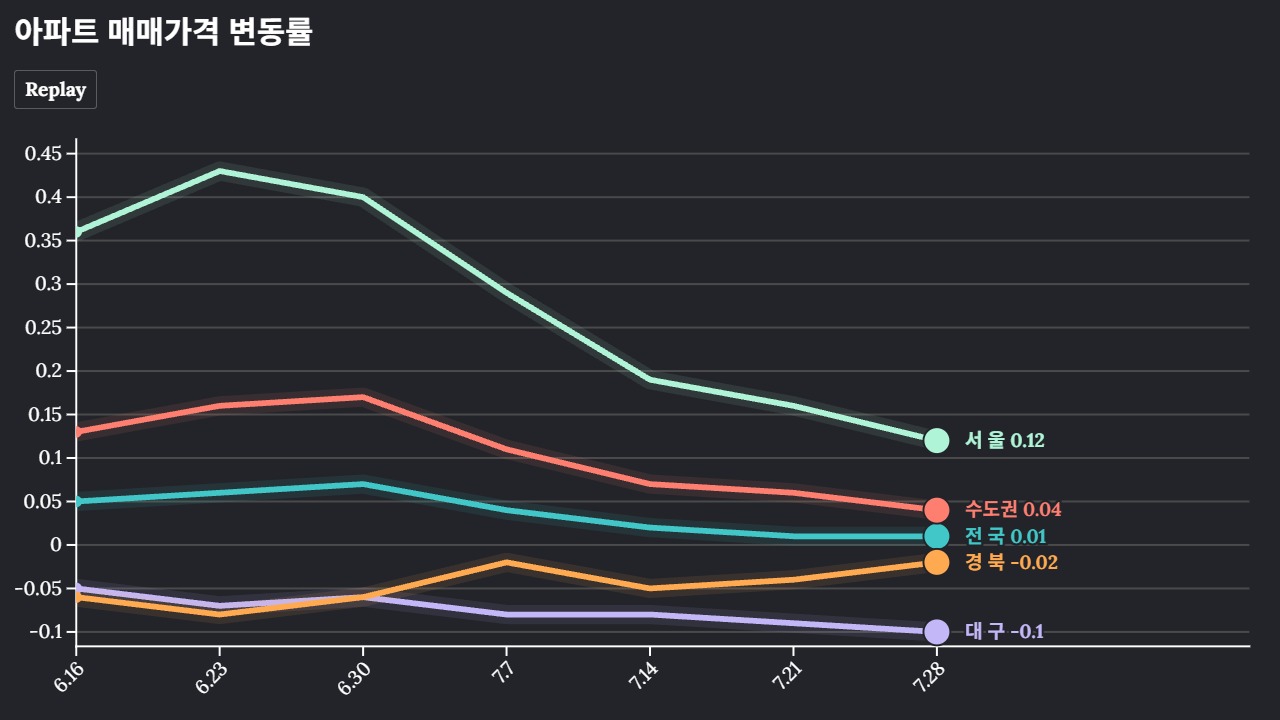The image size is (1280, 720).
Task: Click the 0.45 y-axis tick label
Action: click(42, 154)
